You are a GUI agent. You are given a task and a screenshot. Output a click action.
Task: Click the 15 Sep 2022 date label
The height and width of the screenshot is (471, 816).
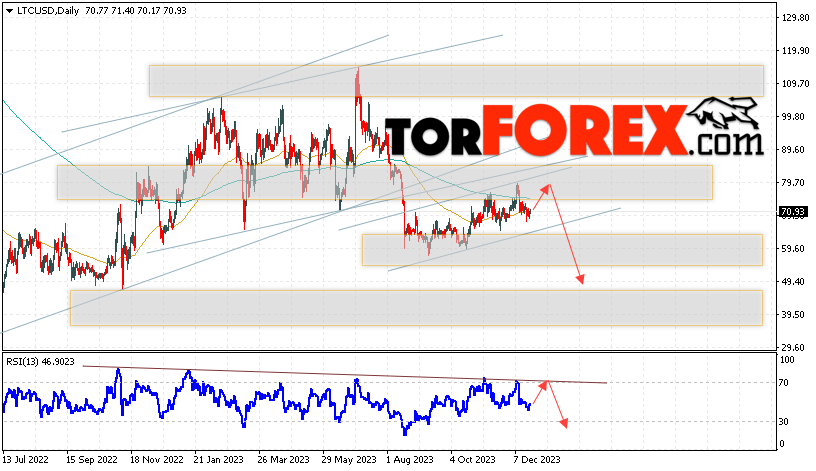[x=92, y=460]
